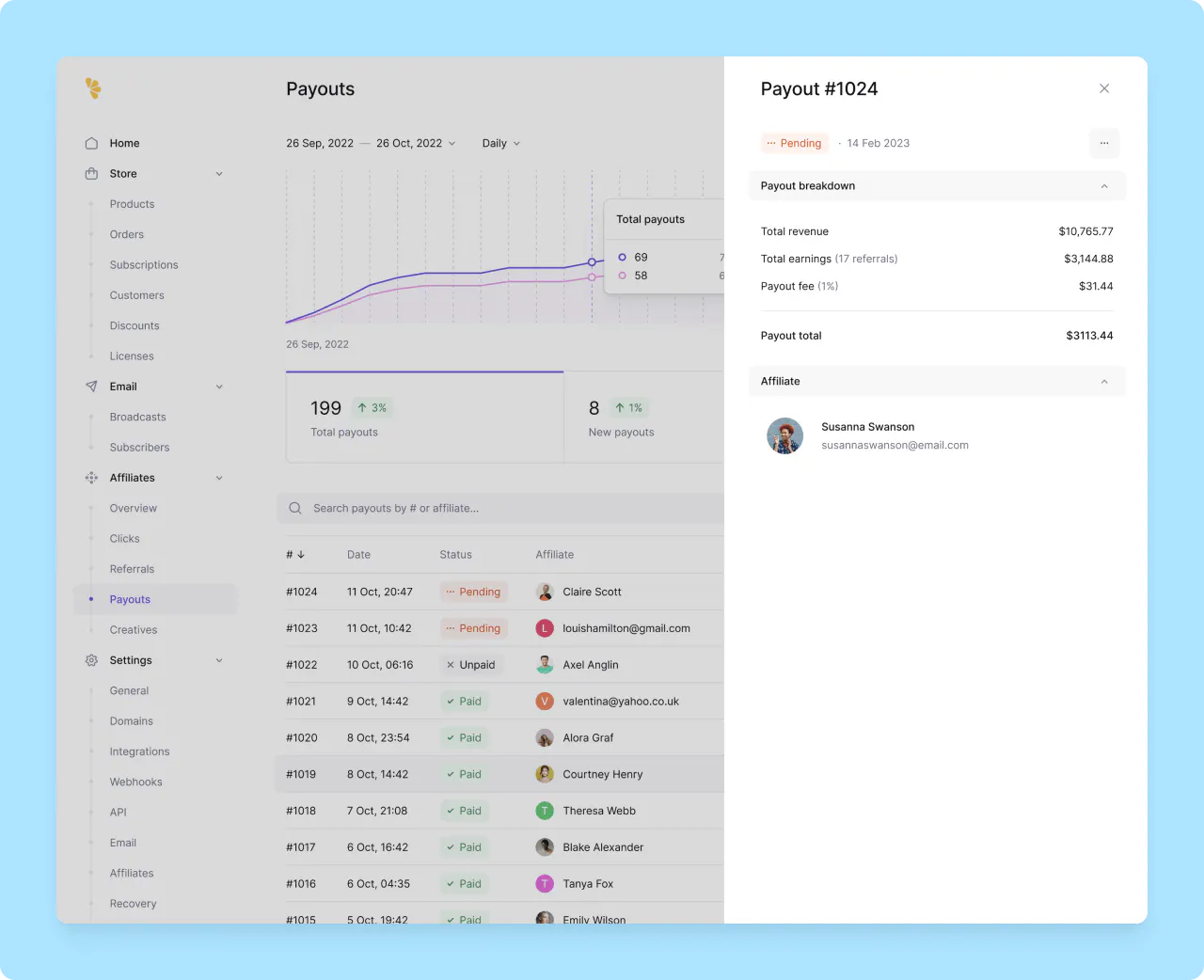Click the Affiliates network icon
The image size is (1204, 980).
(91, 478)
